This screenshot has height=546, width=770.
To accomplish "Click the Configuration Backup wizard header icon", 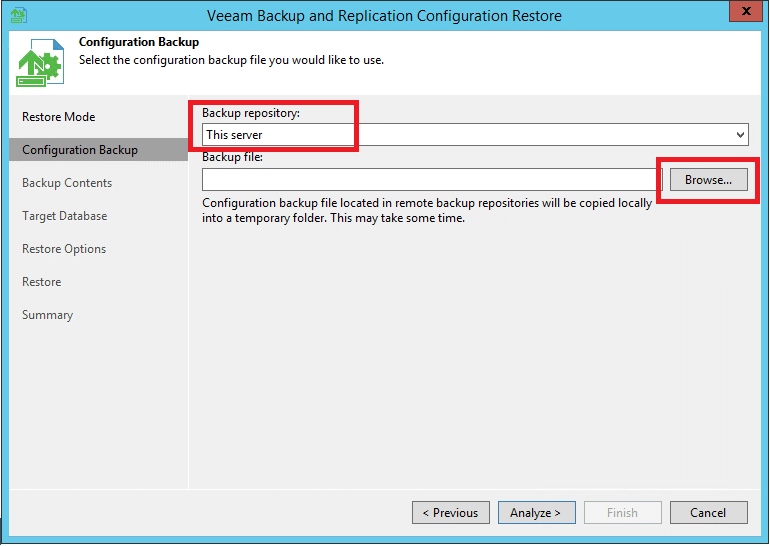I will coord(40,63).
